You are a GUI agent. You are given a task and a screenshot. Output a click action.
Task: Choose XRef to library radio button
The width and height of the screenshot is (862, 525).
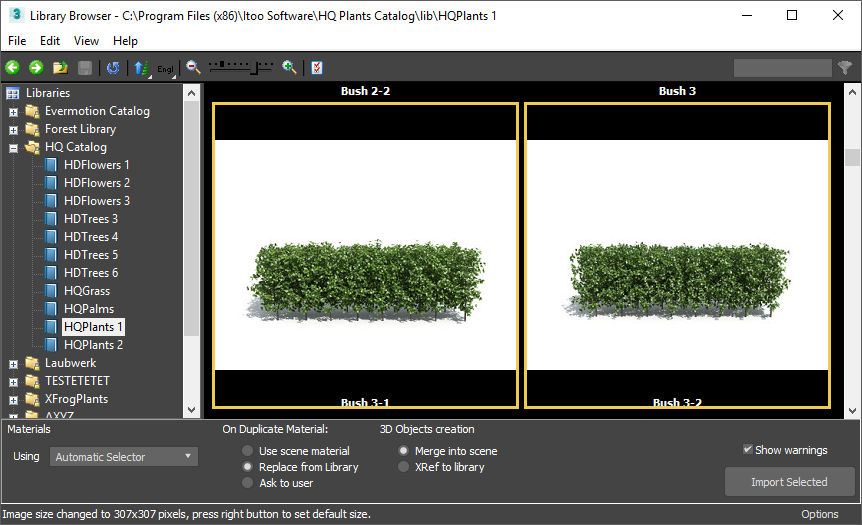point(404,467)
